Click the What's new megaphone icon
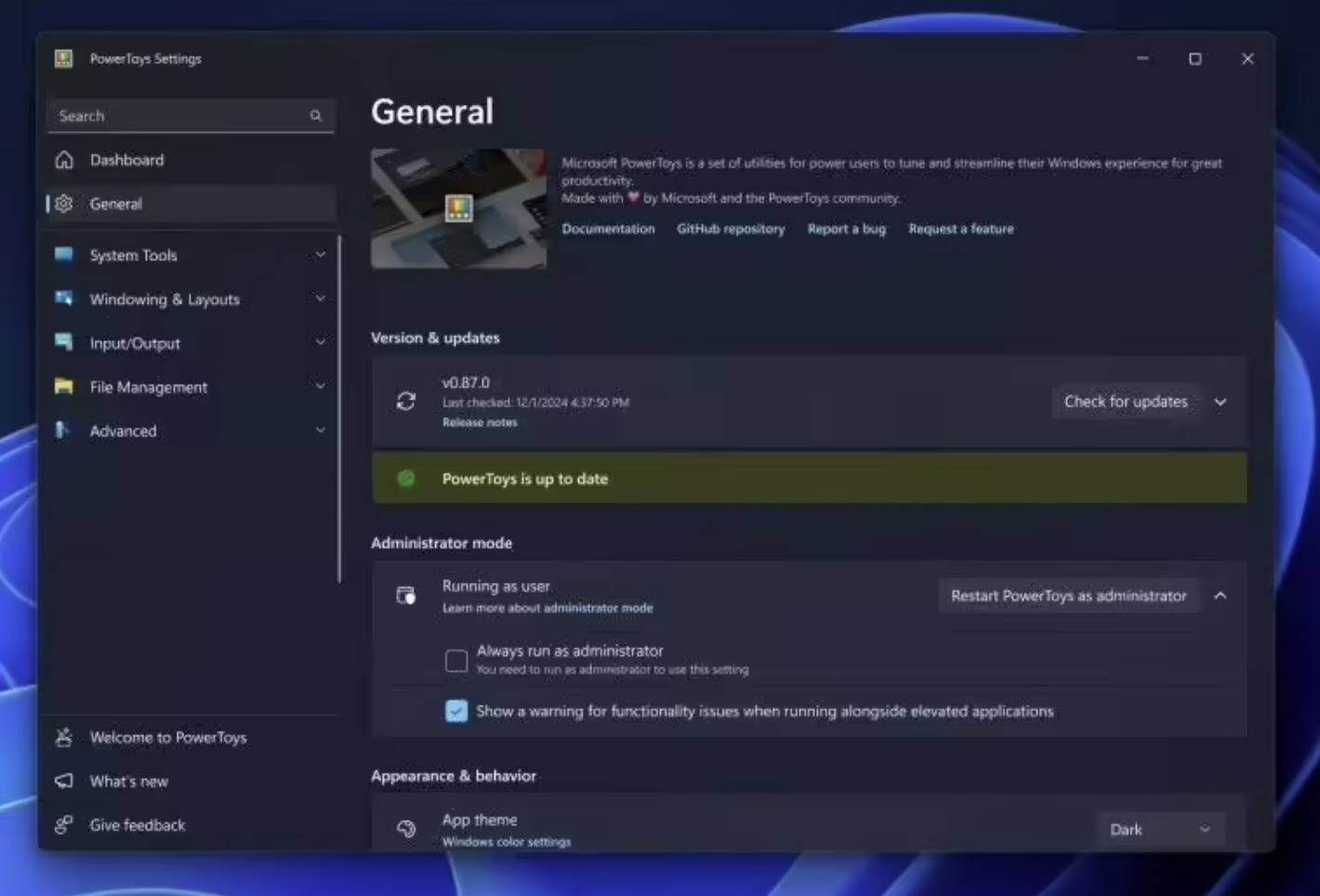 pyautogui.click(x=64, y=781)
